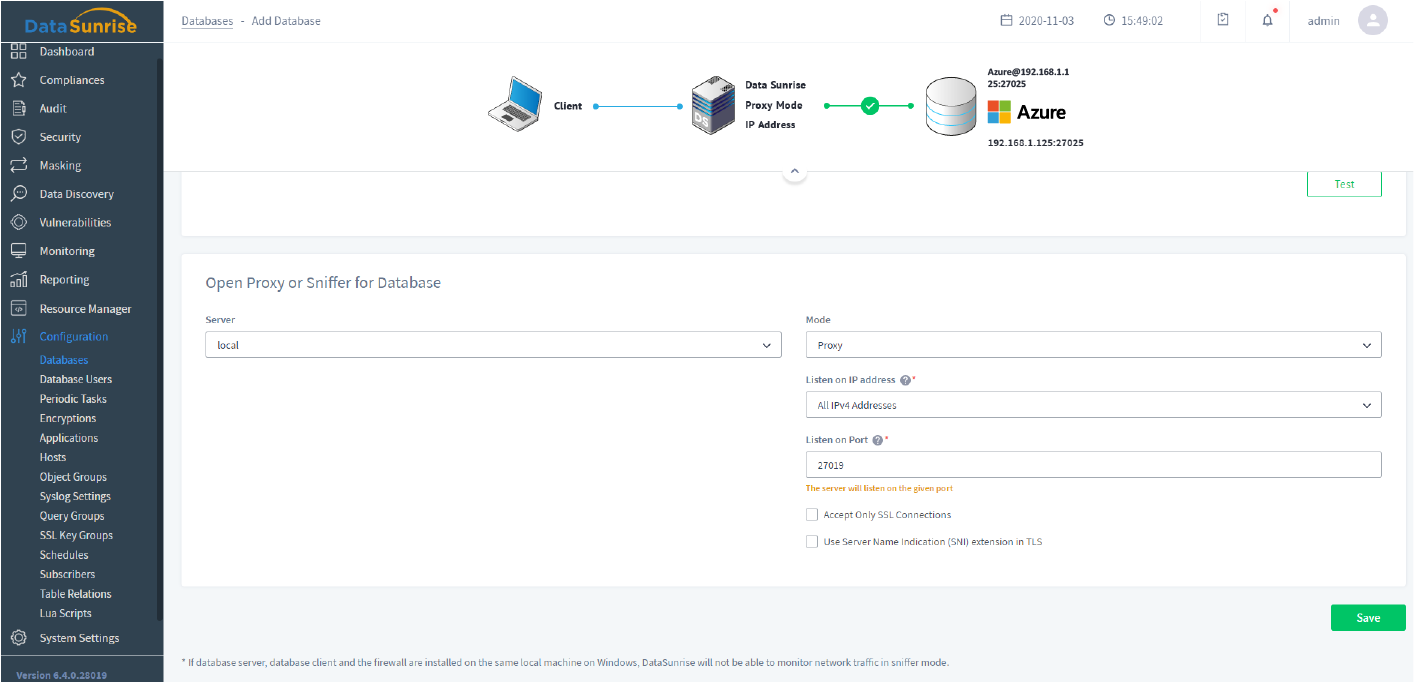Viewport: 1414px width, 682px height.
Task: Click the System Settings gear icon
Action: pos(18,638)
